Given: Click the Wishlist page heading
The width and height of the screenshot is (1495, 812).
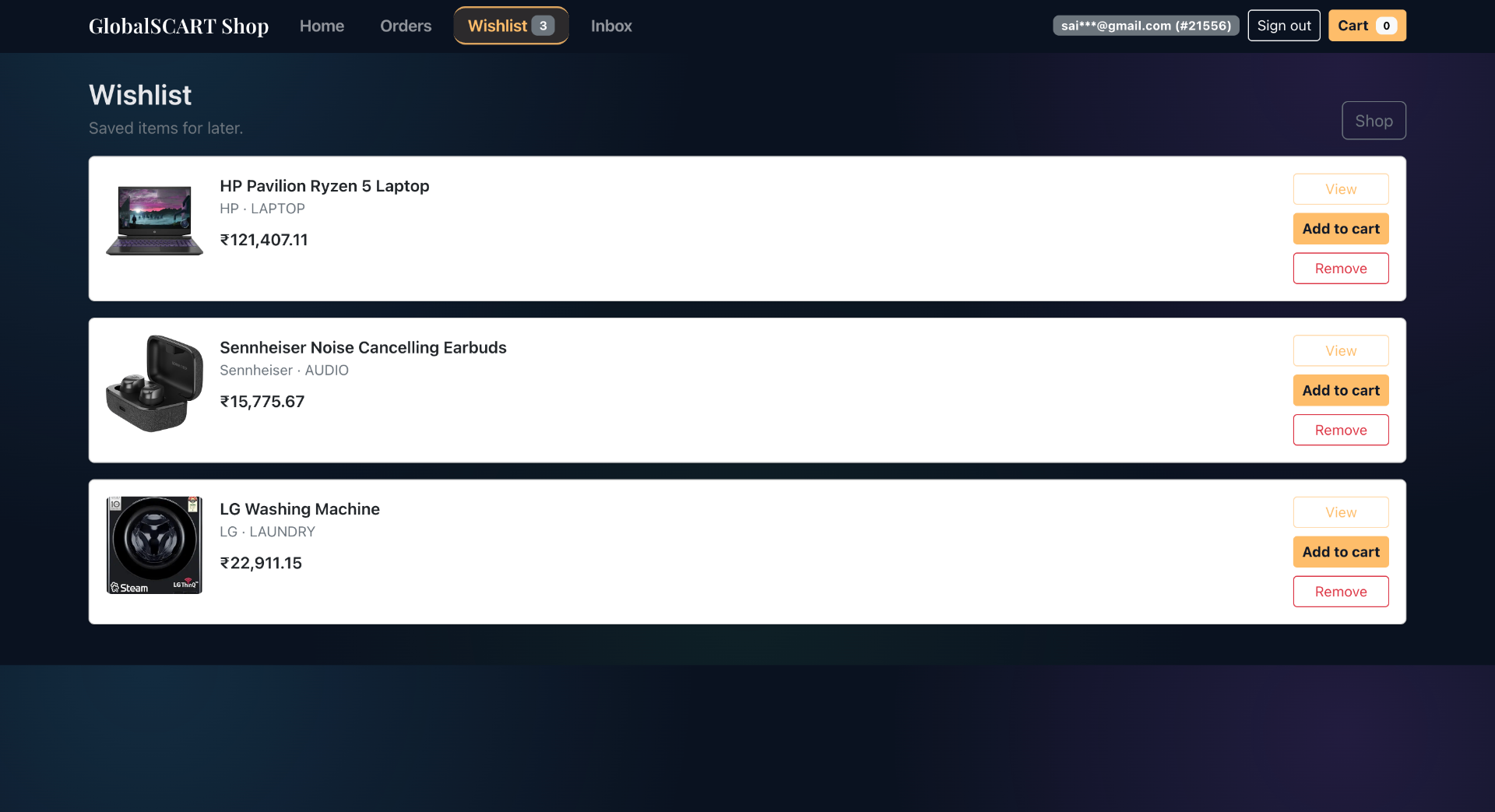Looking at the screenshot, I should (x=140, y=95).
